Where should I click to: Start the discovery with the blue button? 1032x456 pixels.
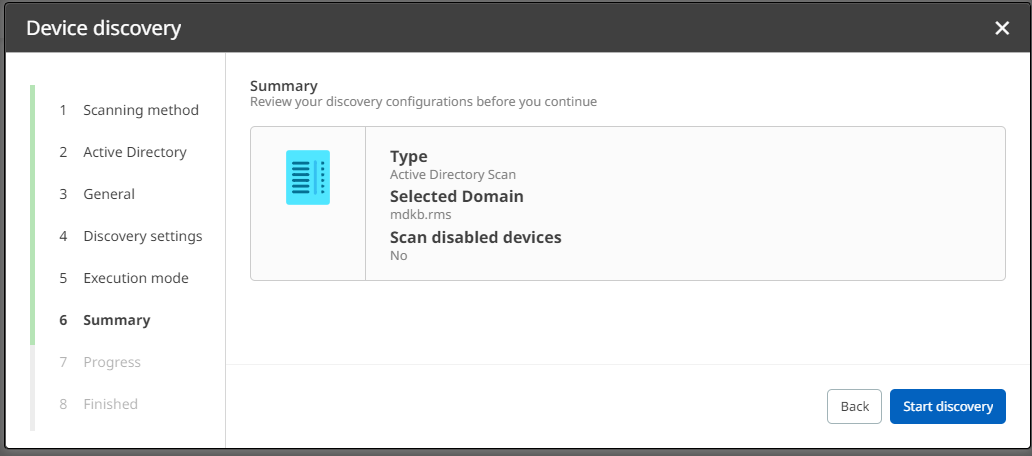point(947,406)
